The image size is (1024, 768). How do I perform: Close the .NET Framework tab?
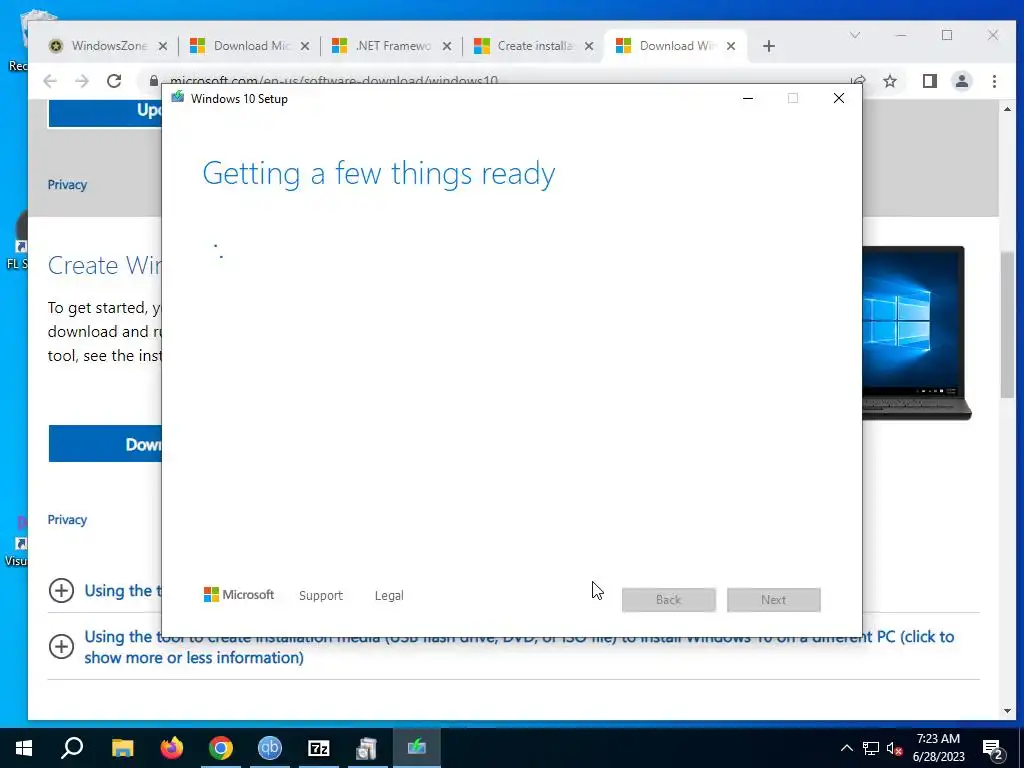(447, 46)
